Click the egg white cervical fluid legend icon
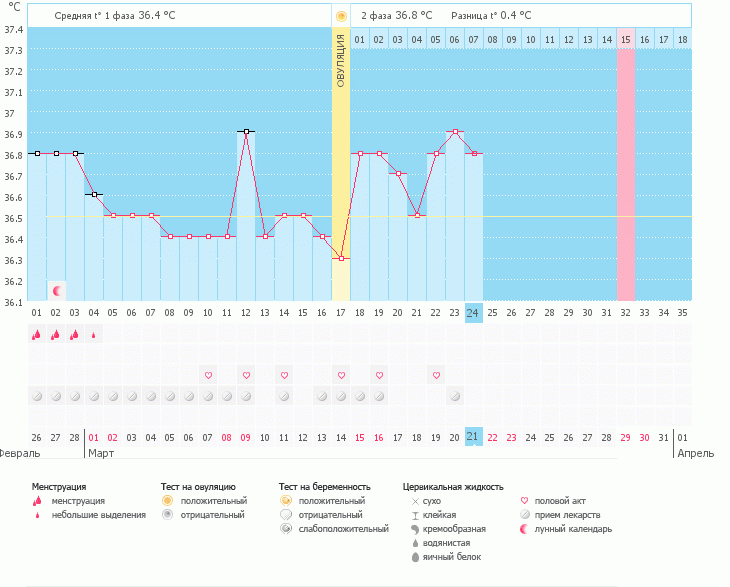Viewport: 730px width, 587px height. tap(415, 557)
